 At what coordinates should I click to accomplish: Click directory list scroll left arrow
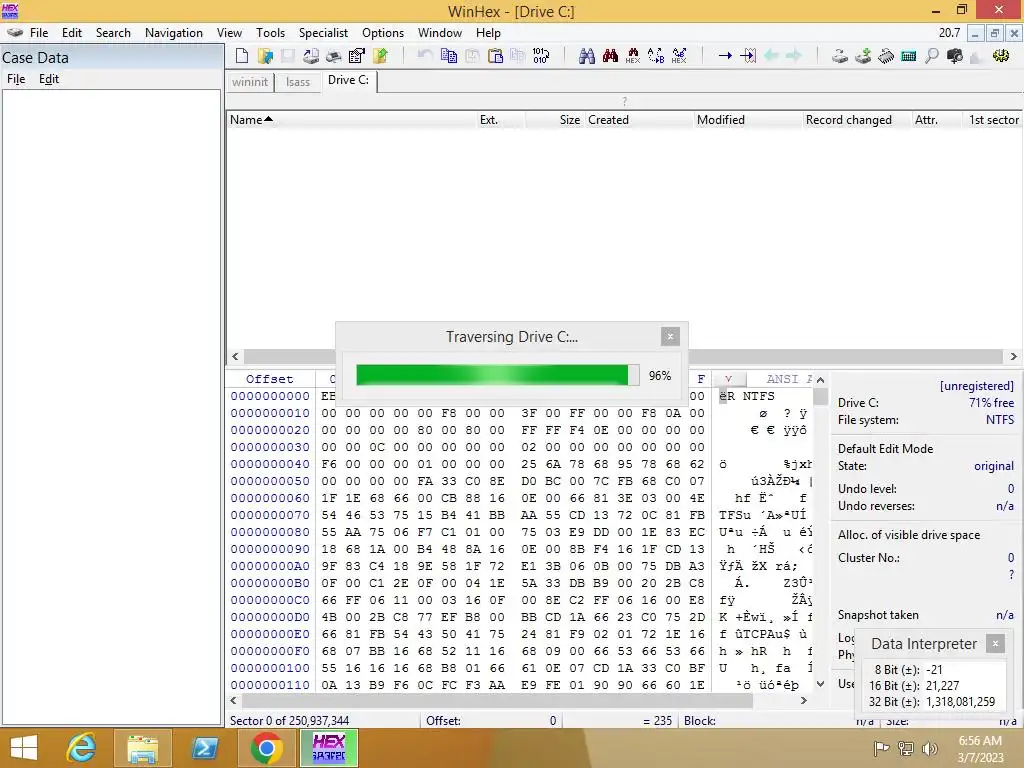pyautogui.click(x=235, y=357)
